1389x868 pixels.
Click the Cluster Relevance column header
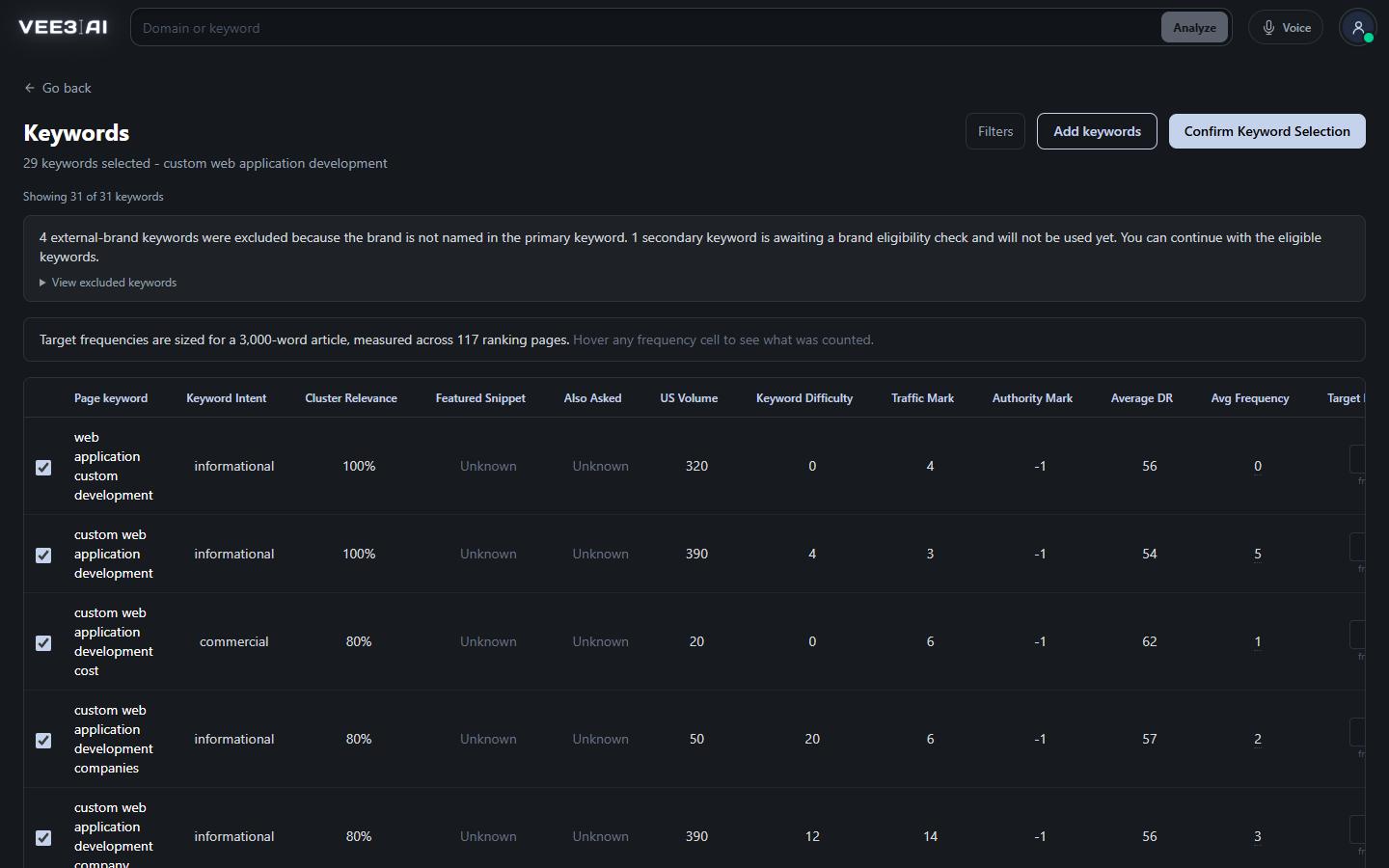pyautogui.click(x=351, y=398)
